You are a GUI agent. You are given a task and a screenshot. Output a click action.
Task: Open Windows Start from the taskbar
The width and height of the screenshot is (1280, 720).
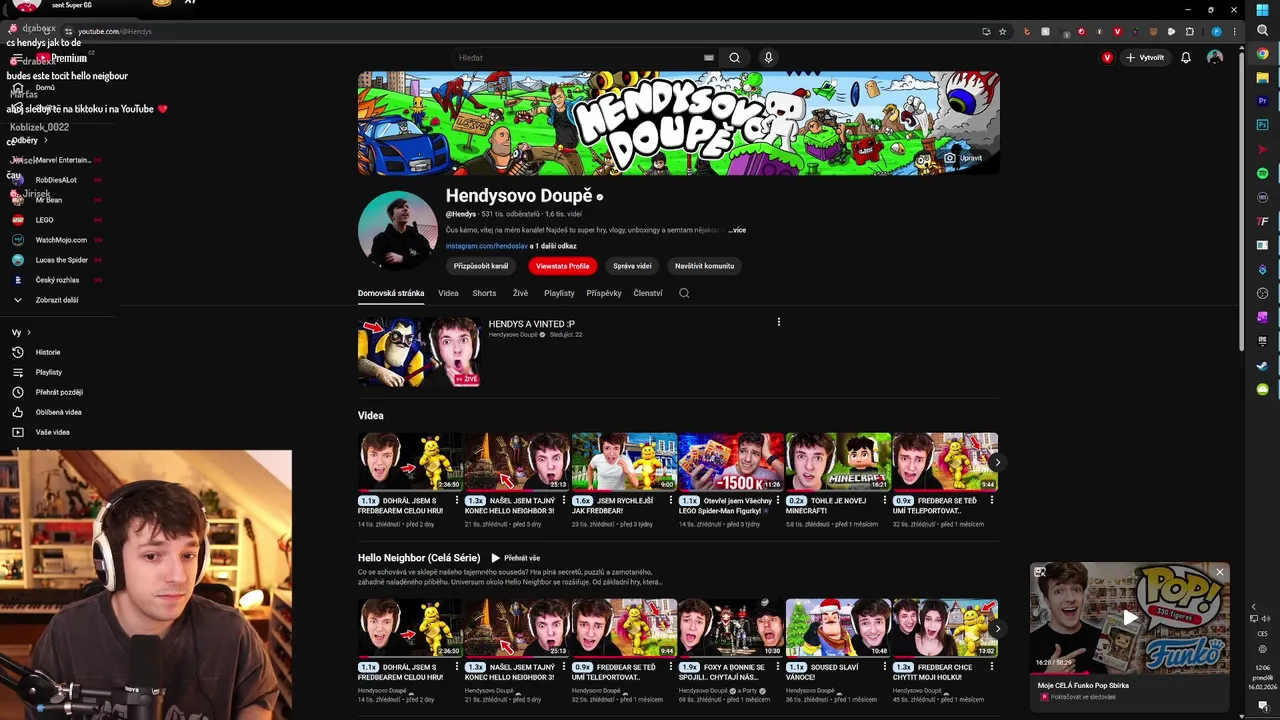1262,9
